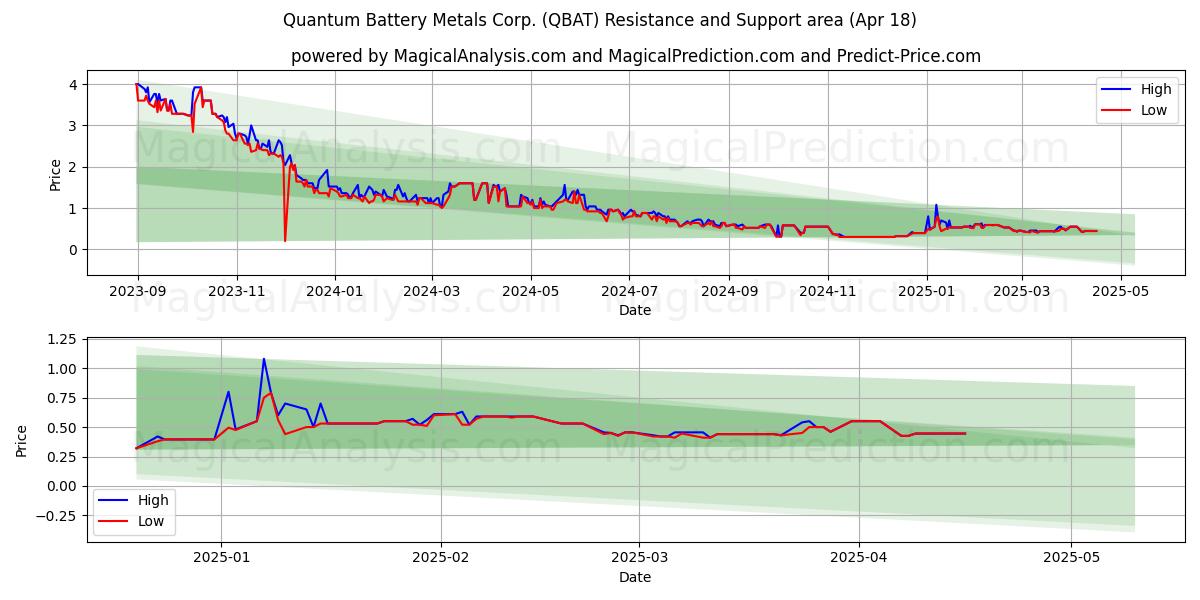
Task: Click the '2024-05' tick label
Action: (531, 290)
